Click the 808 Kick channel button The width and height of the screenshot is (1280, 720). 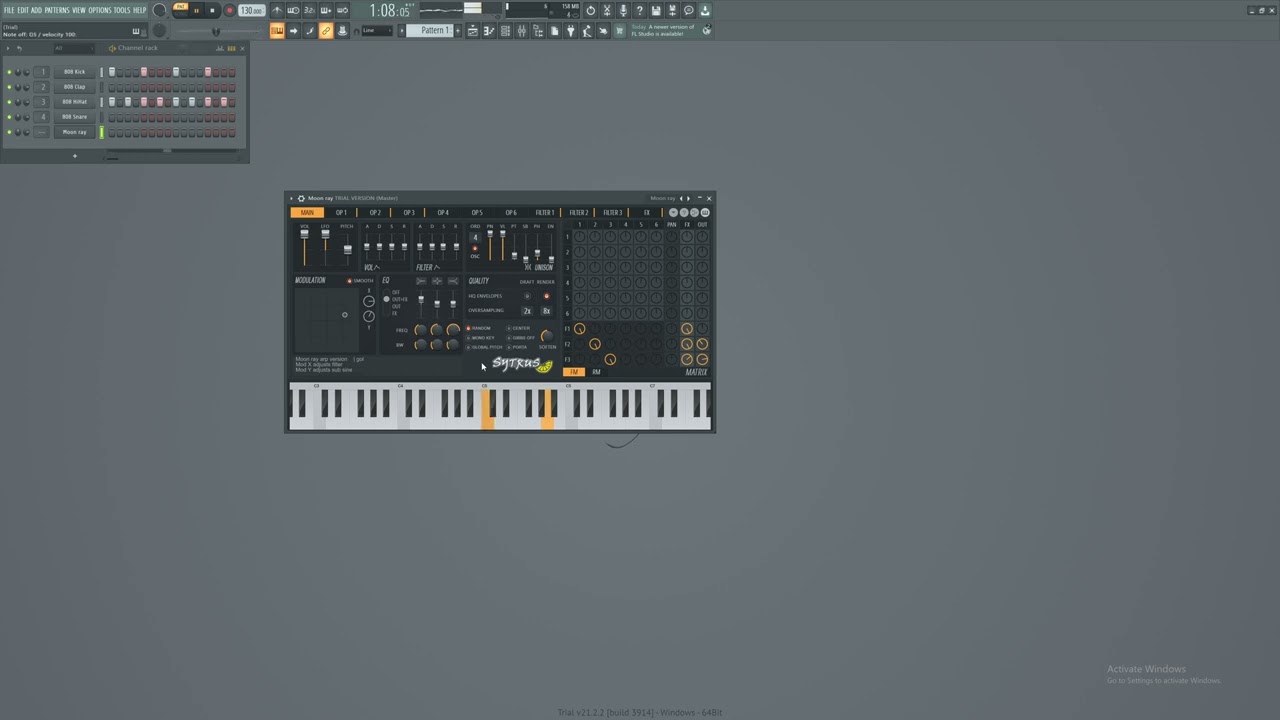point(75,72)
